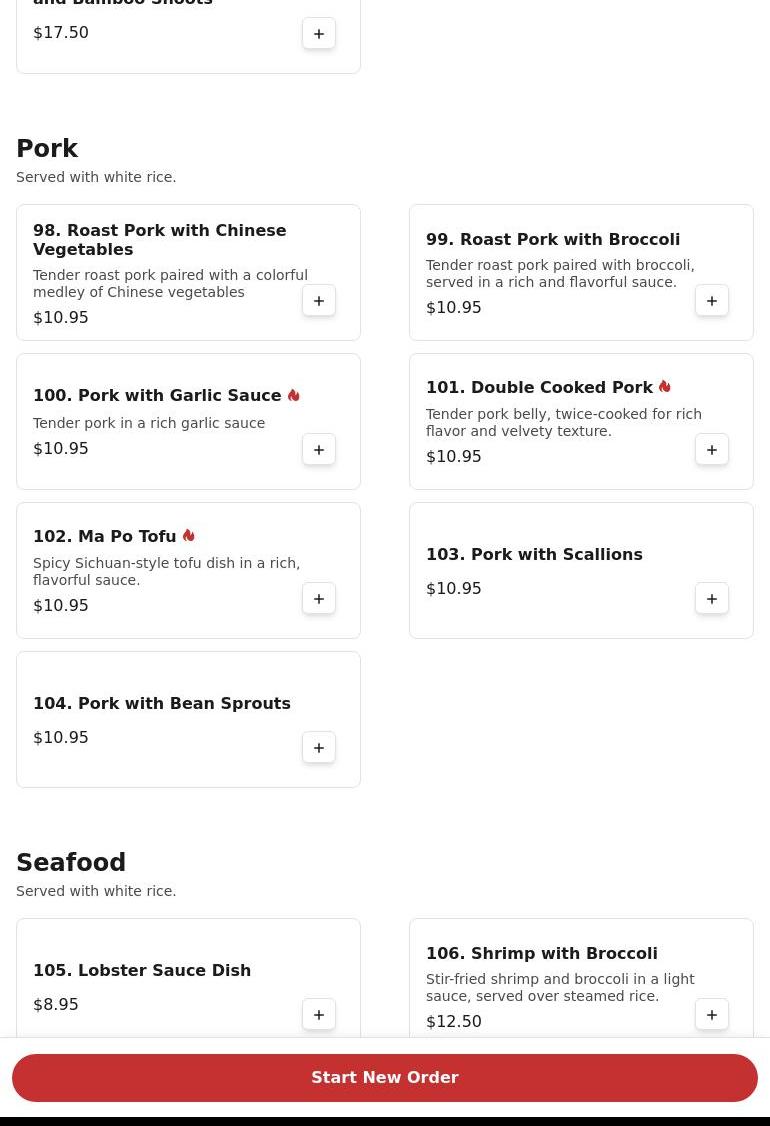Image resolution: width=770 pixels, height=1126 pixels.
Task: Open 103. Pork with Scallions card title
Action: [x=534, y=554]
